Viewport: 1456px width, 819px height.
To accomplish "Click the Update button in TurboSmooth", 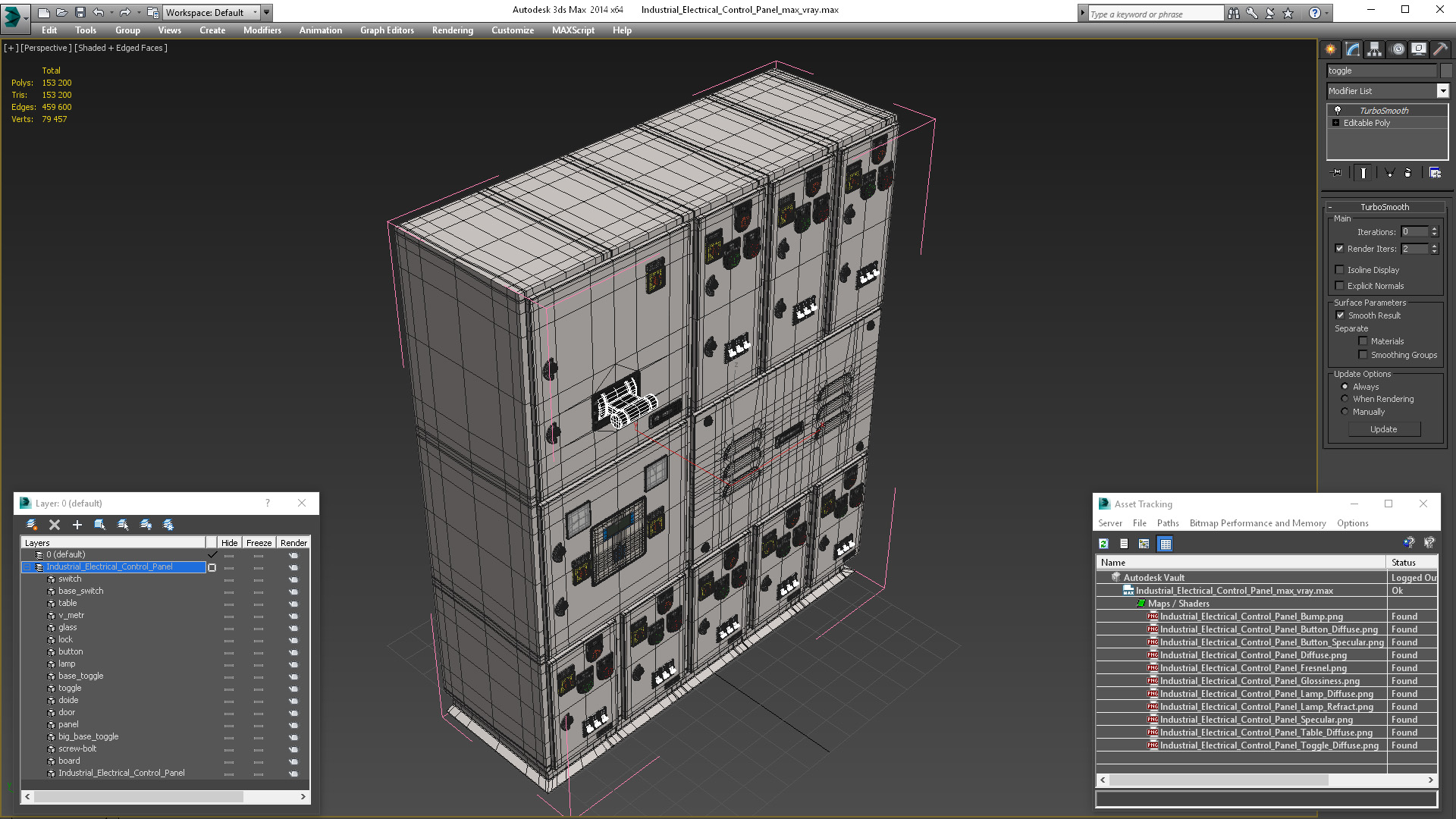I will tap(1385, 429).
